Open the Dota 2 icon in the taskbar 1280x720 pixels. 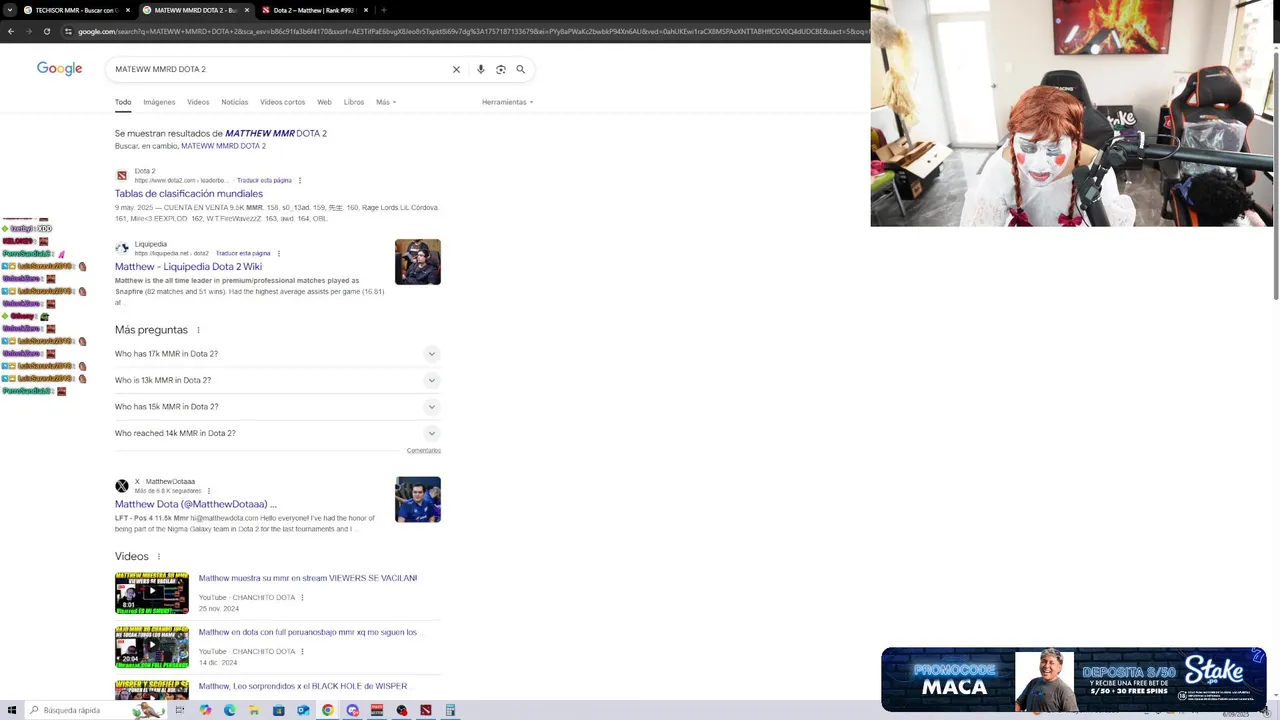pos(426,710)
